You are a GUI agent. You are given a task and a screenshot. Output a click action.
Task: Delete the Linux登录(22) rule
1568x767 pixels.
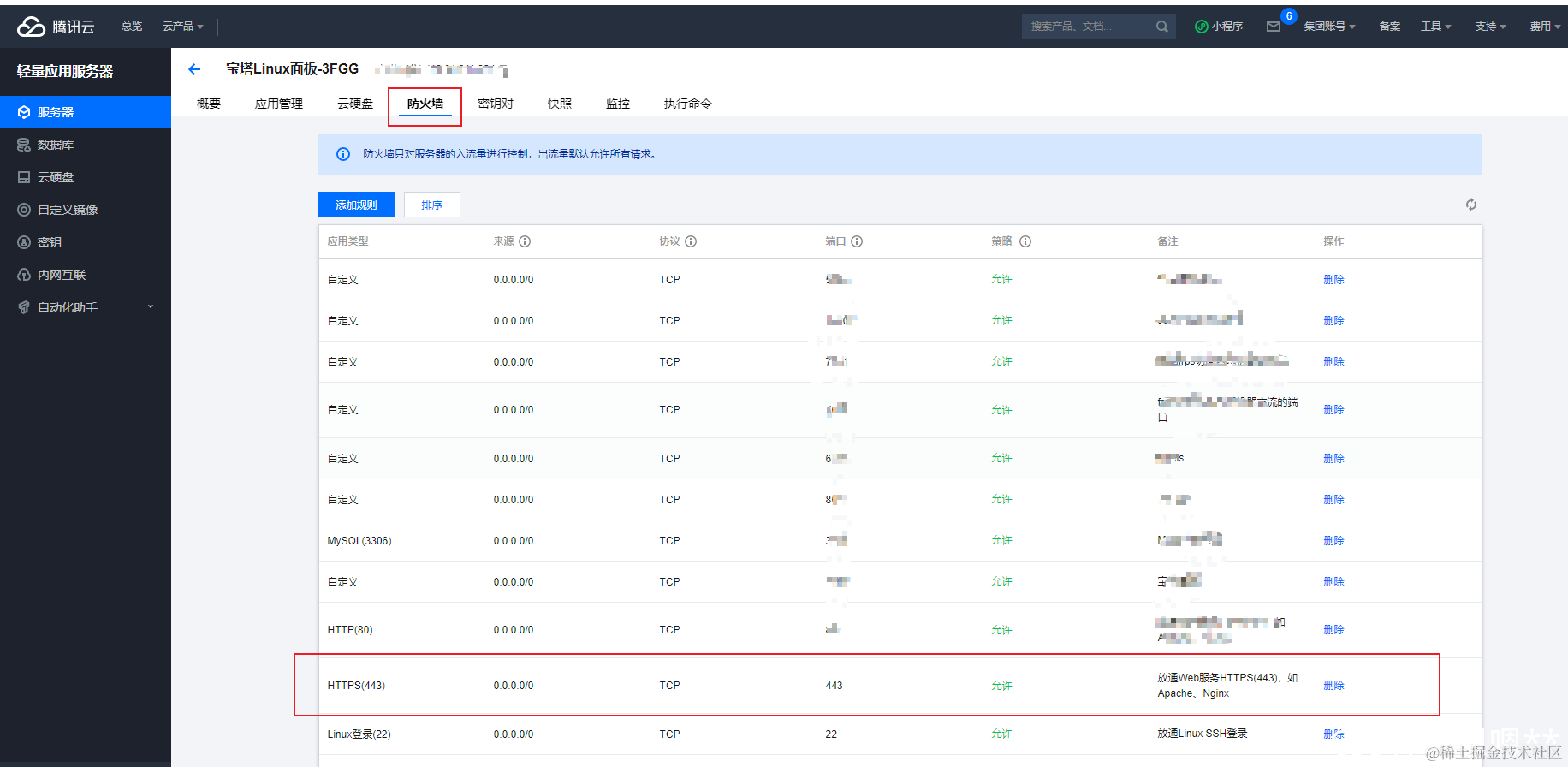click(x=1333, y=734)
